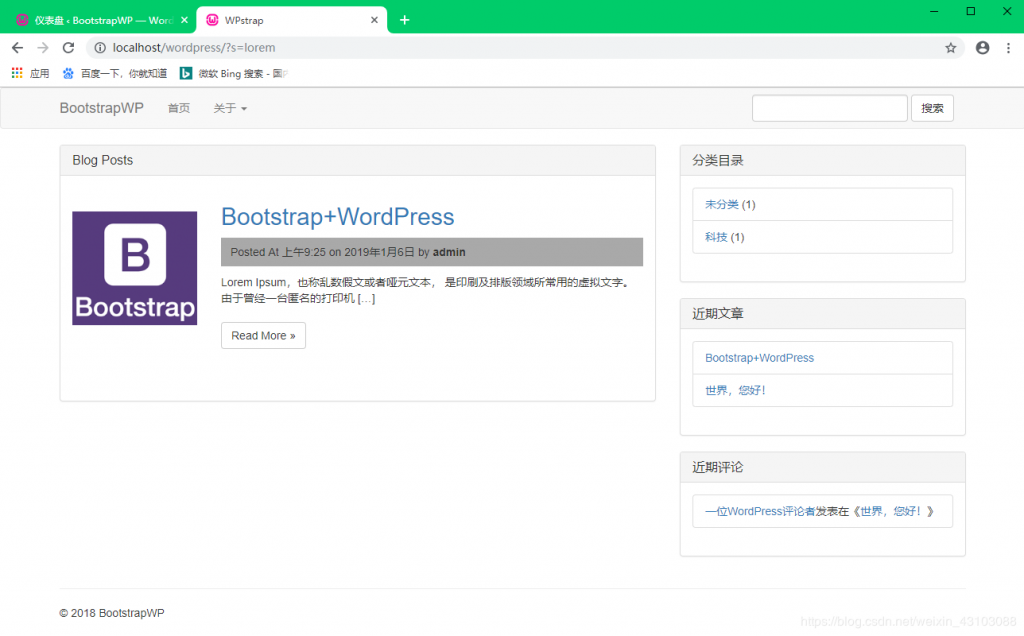
Task: Click the 搜索 search button
Action: click(932, 108)
